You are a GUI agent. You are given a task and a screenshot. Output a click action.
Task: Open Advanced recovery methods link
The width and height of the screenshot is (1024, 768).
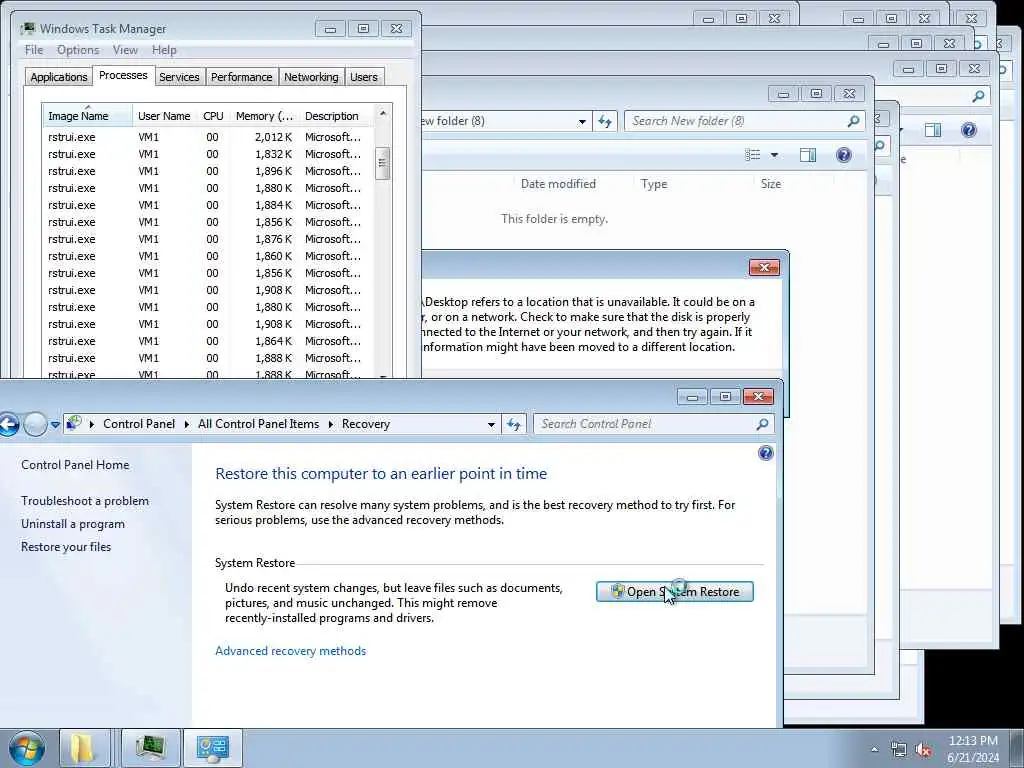click(291, 651)
